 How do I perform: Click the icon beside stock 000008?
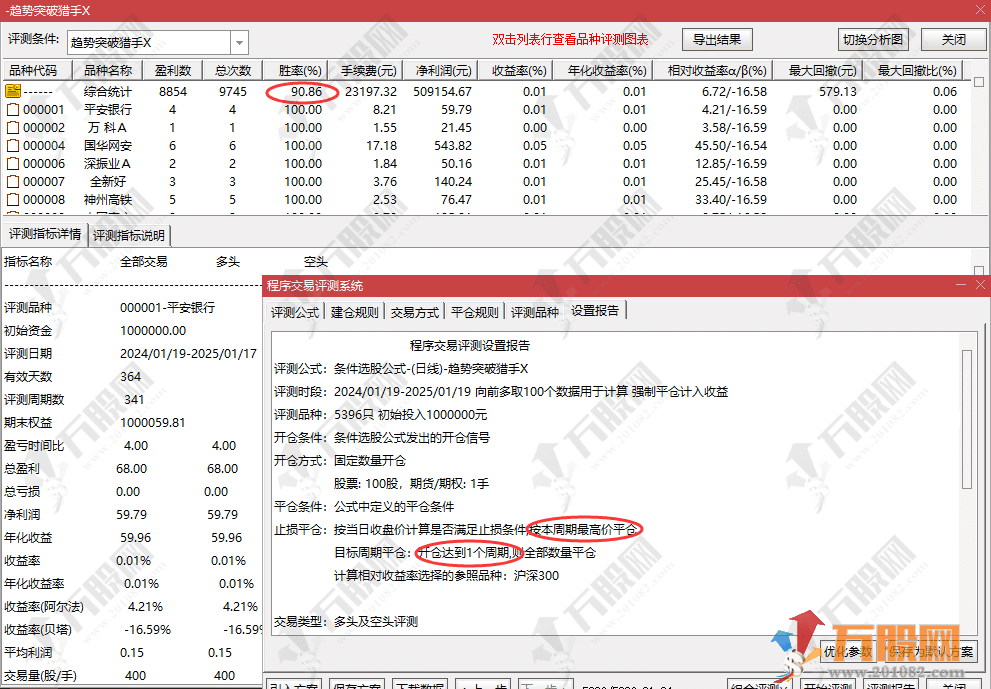pos(13,200)
